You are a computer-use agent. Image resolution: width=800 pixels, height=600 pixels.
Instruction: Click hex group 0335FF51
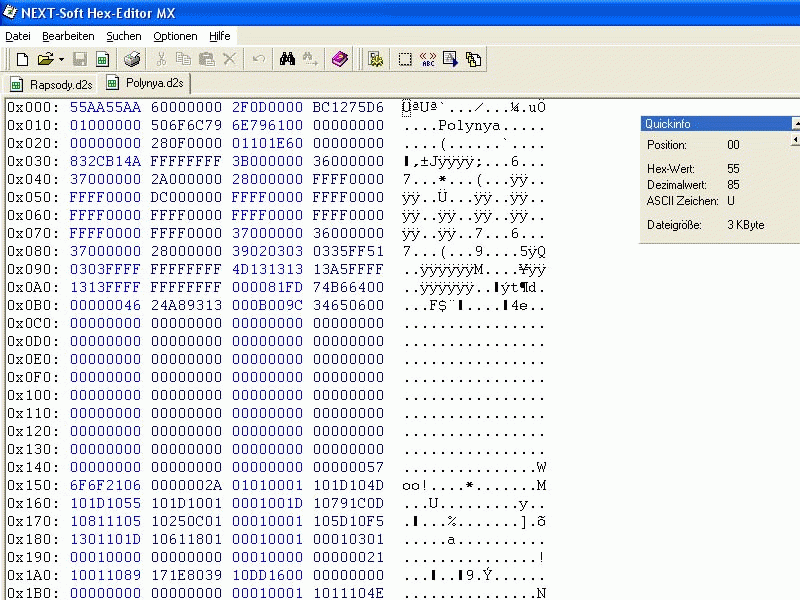tap(348, 251)
